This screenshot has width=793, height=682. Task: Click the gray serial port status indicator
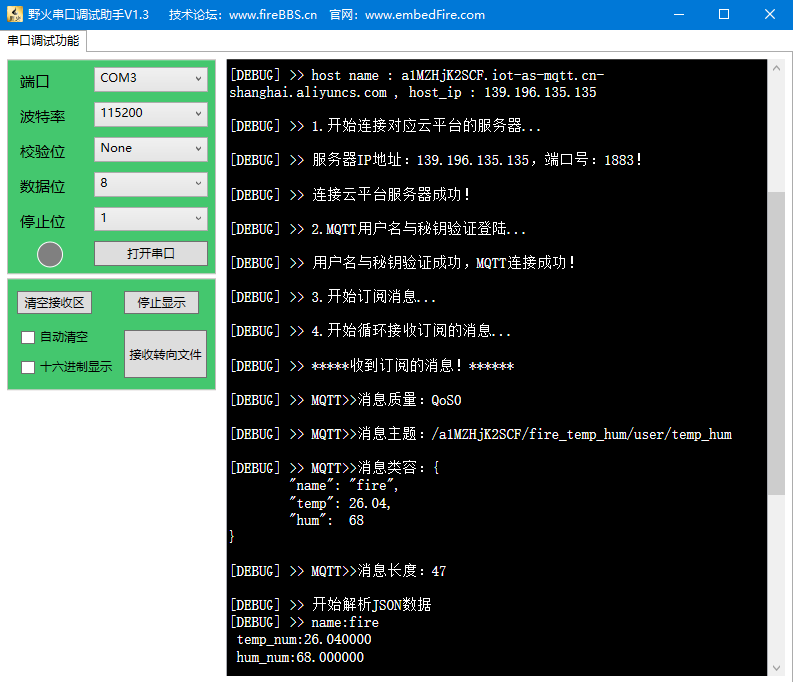coord(50,254)
